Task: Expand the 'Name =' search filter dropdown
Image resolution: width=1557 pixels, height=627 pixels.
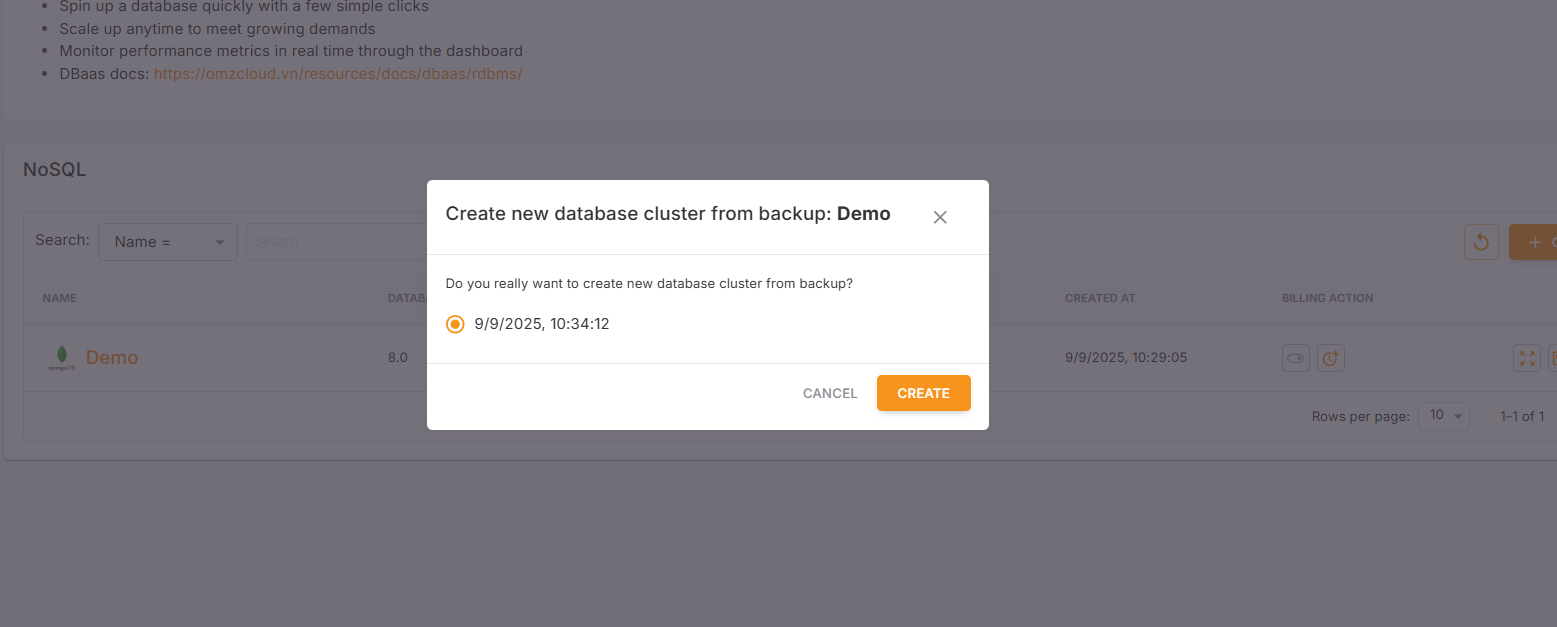Action: click(x=167, y=242)
